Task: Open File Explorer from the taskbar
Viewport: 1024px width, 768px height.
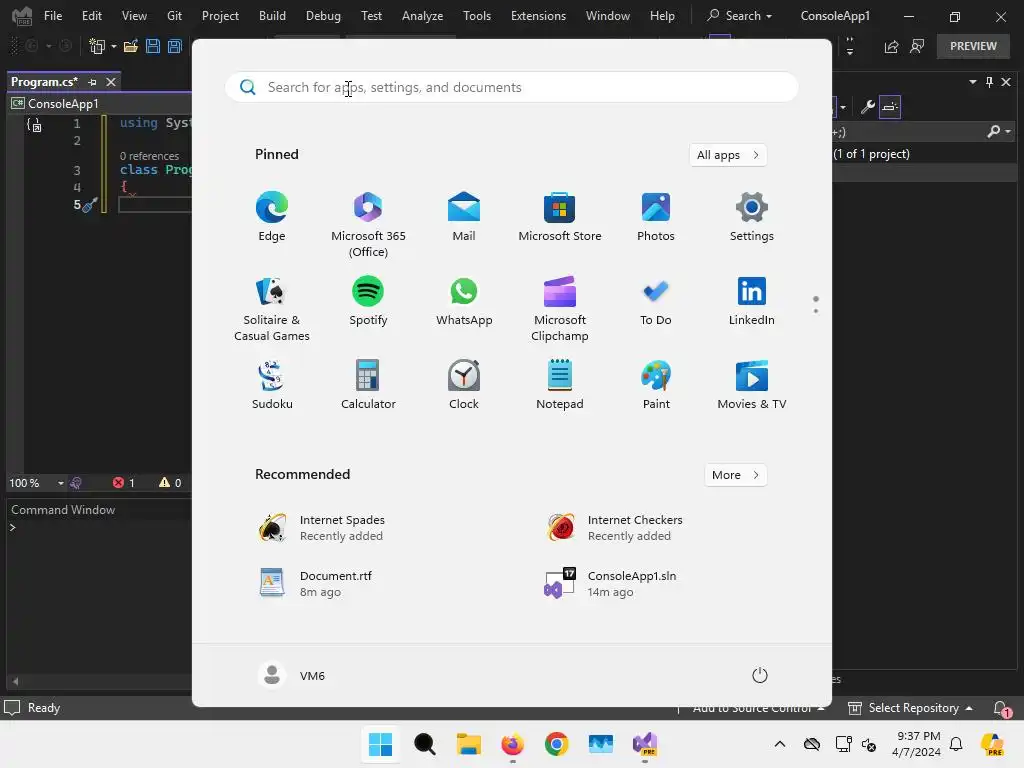Action: 468,744
